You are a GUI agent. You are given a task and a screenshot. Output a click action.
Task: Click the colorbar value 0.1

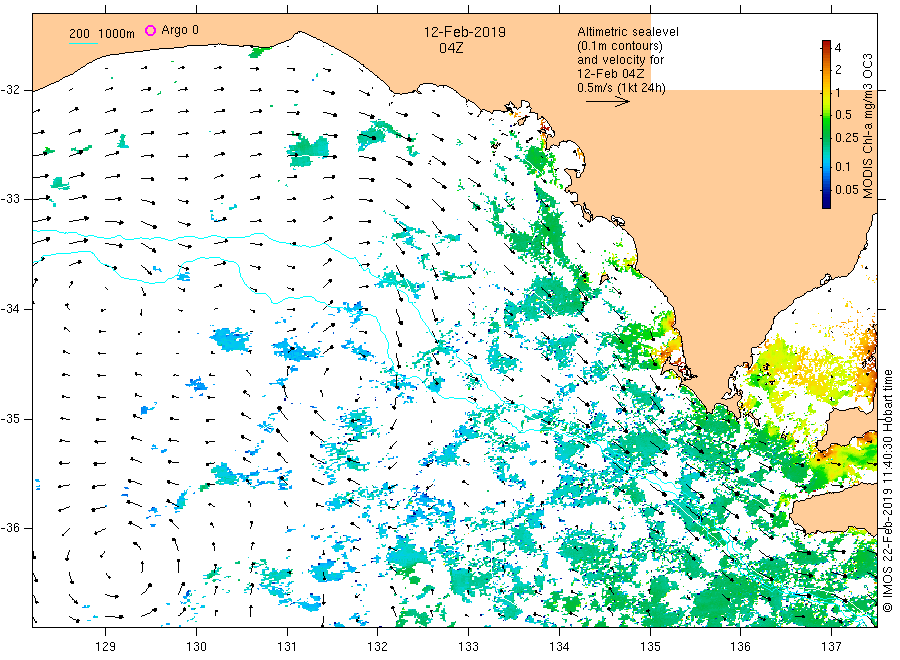tap(843, 167)
